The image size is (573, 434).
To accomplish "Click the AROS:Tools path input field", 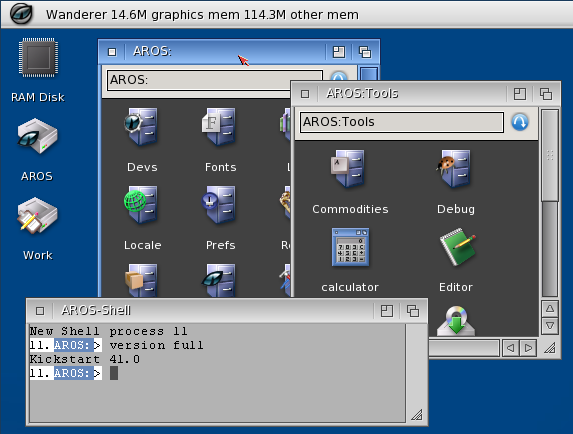I will click(402, 122).
